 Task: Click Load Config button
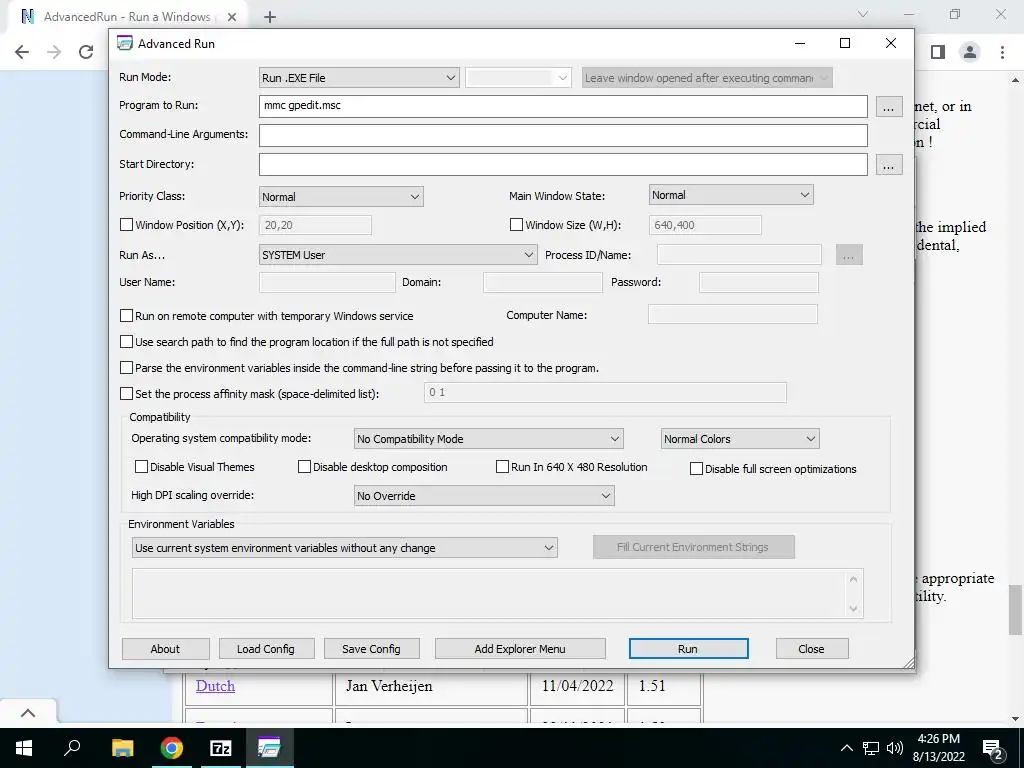click(x=266, y=649)
